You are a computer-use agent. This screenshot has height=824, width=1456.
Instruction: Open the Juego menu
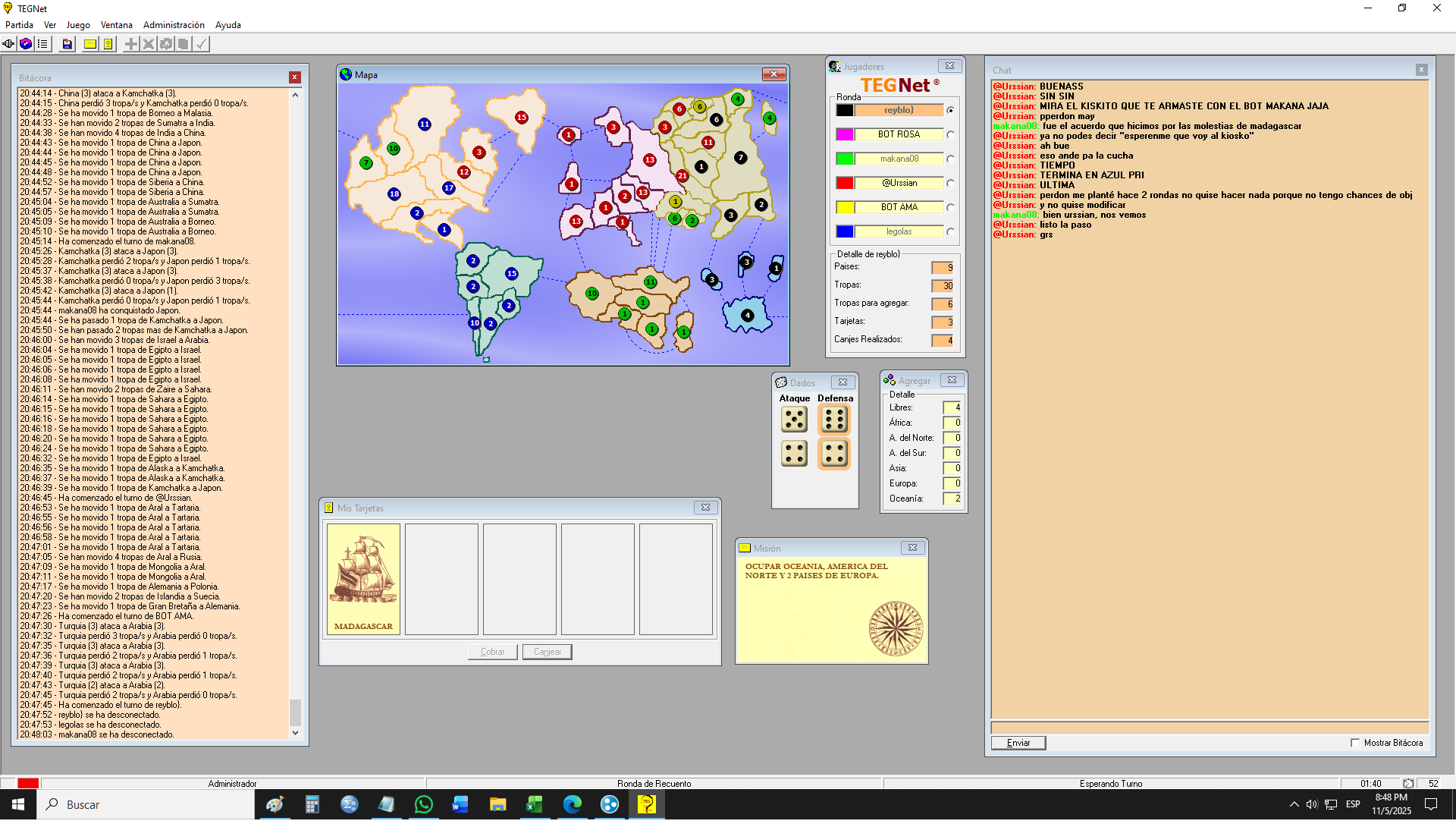pyautogui.click(x=77, y=25)
